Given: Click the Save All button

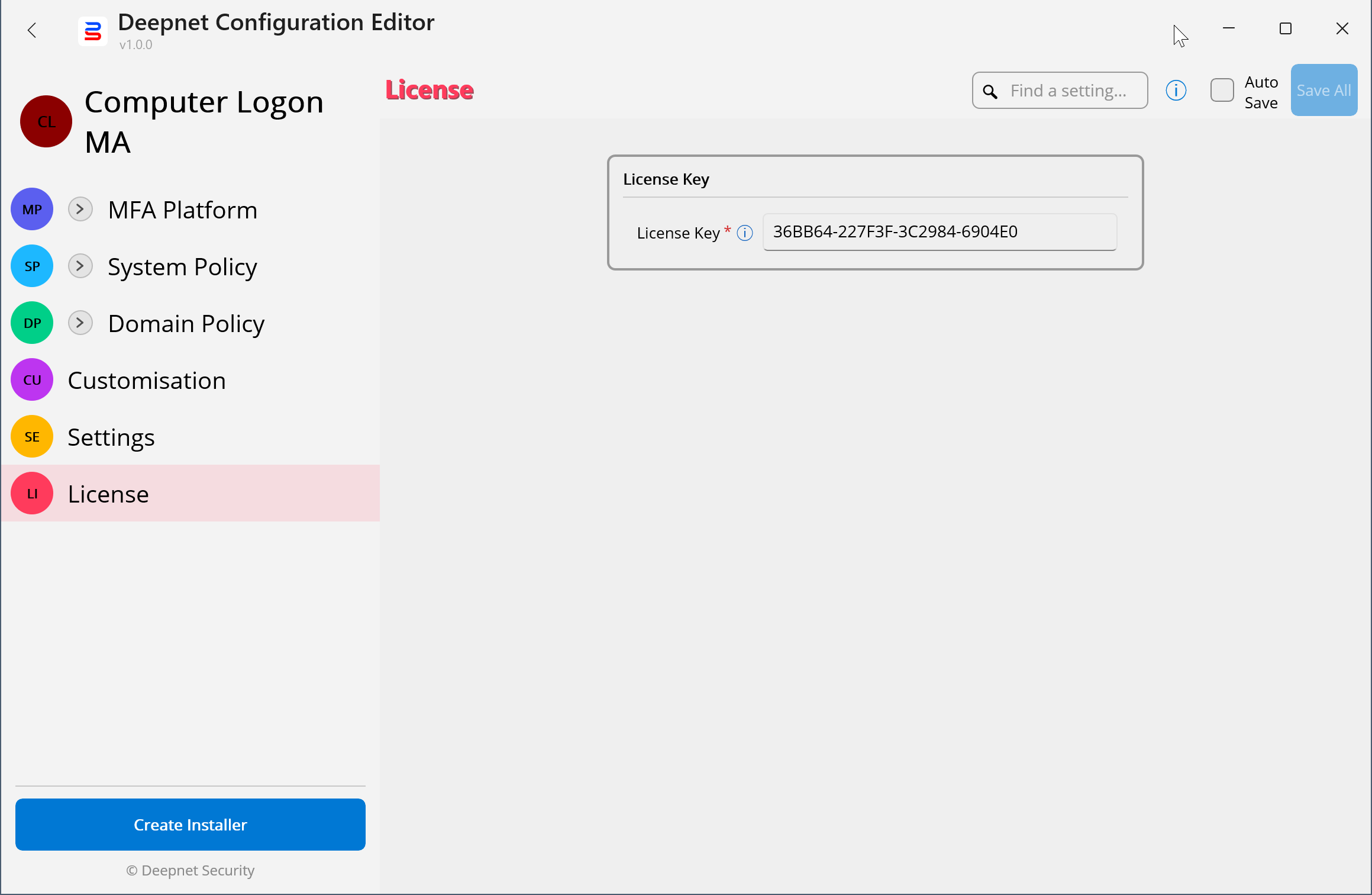Looking at the screenshot, I should (x=1323, y=91).
